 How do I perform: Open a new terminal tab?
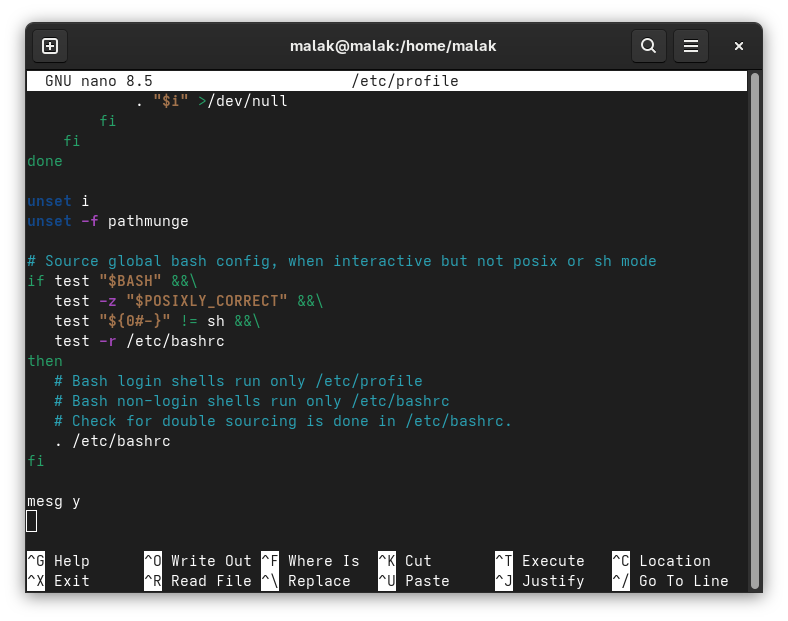(50, 46)
